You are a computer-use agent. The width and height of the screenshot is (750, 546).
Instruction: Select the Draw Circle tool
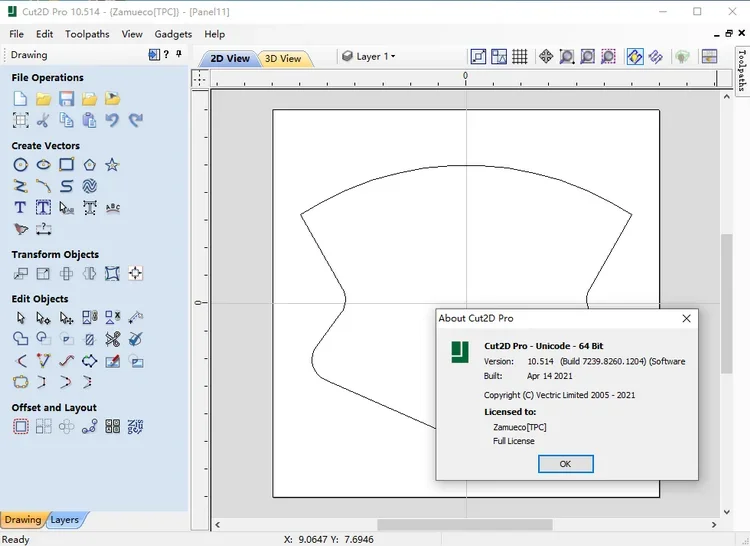click(20, 165)
